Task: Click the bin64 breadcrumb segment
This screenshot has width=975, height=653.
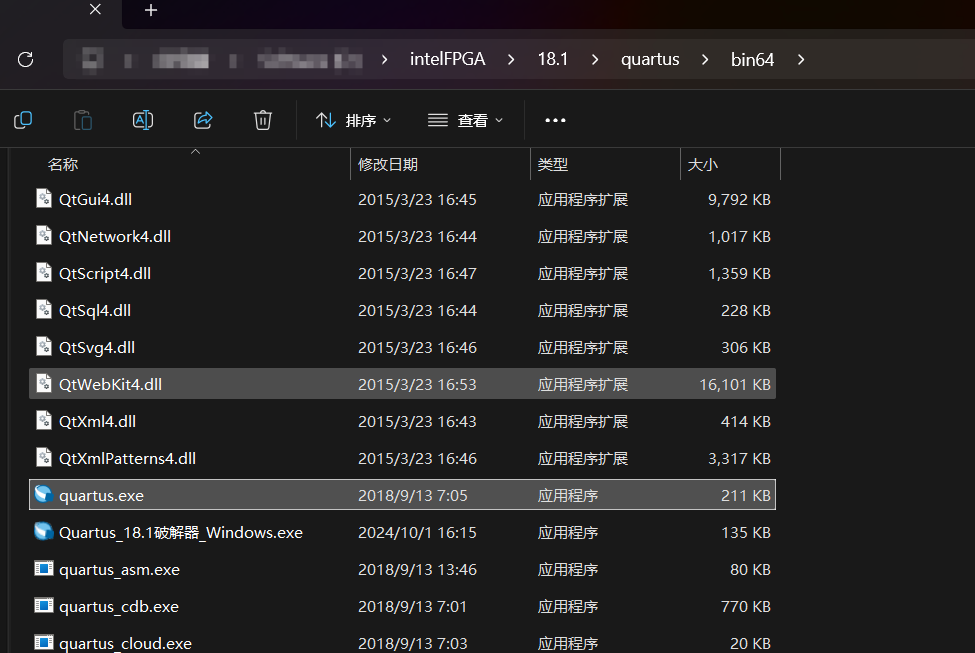Action: (752, 60)
